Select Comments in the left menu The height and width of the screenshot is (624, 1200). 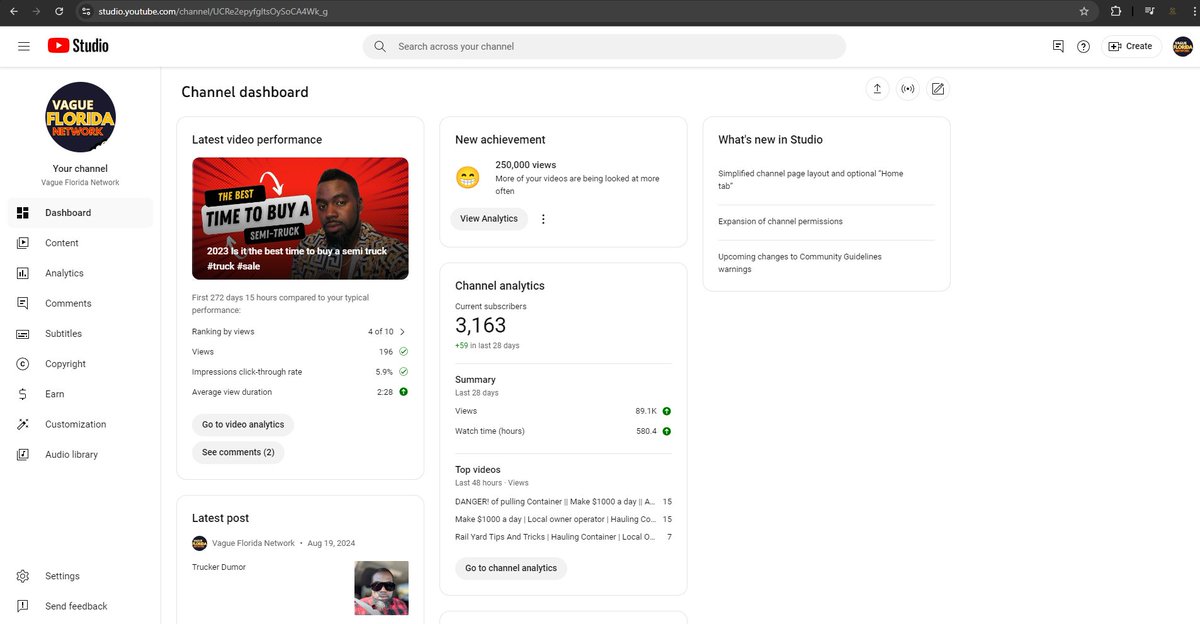[x=80, y=303]
